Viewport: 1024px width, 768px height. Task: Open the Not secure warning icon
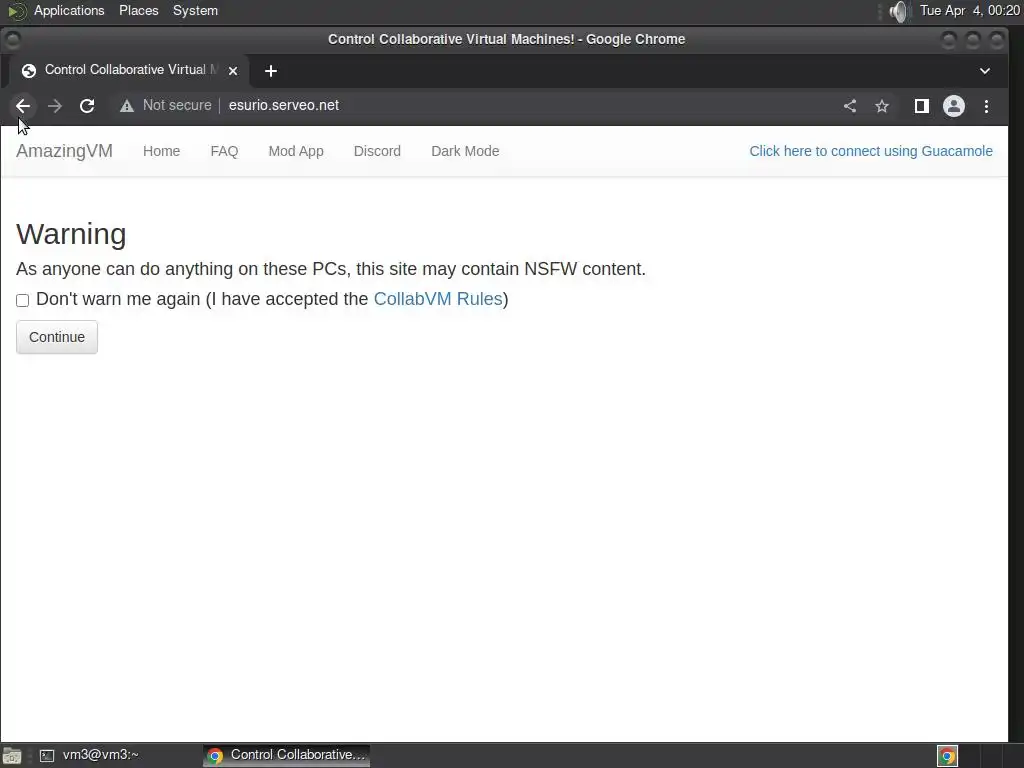(127, 106)
